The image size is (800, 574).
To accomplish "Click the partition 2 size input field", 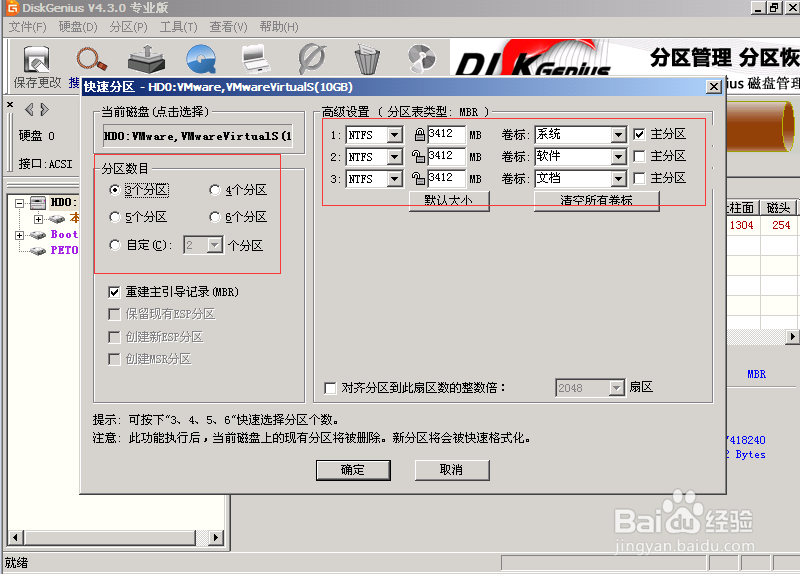I will click(446, 157).
